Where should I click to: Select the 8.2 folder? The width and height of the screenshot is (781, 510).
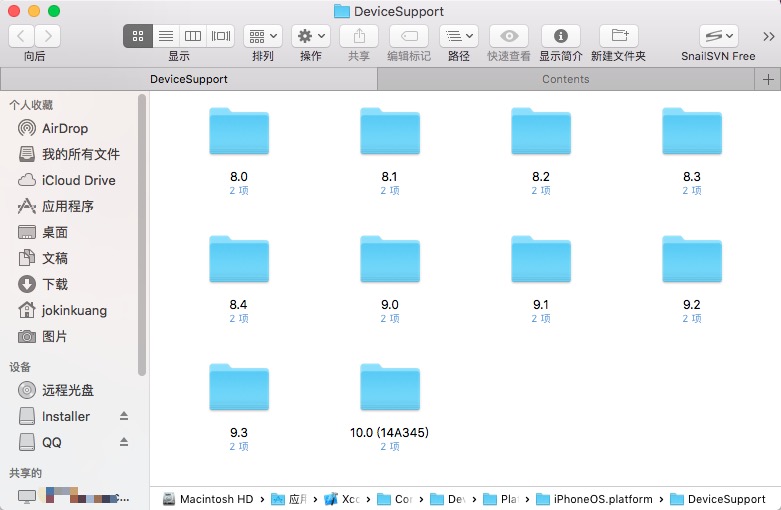(541, 131)
